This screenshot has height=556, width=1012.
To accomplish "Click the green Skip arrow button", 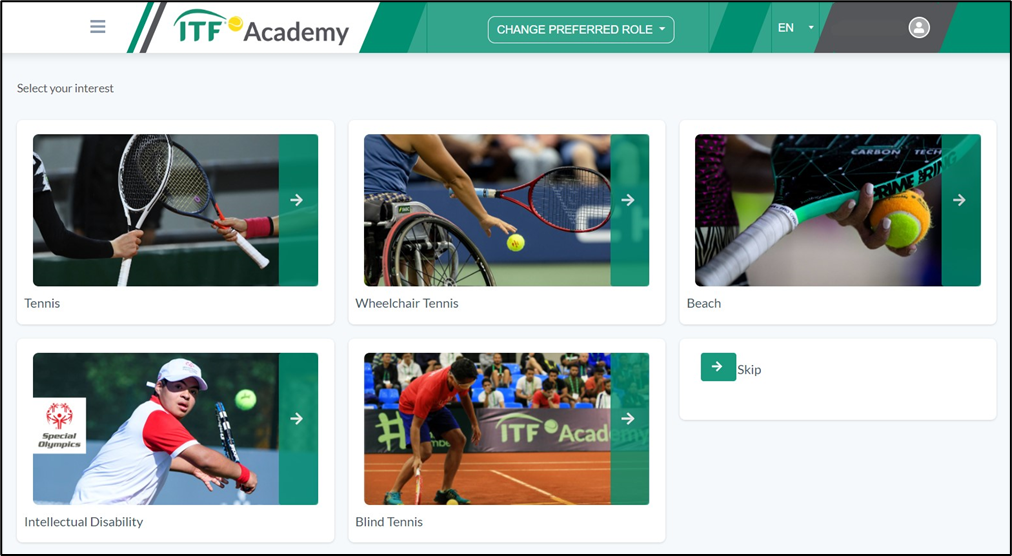I will pyautogui.click(x=718, y=367).
